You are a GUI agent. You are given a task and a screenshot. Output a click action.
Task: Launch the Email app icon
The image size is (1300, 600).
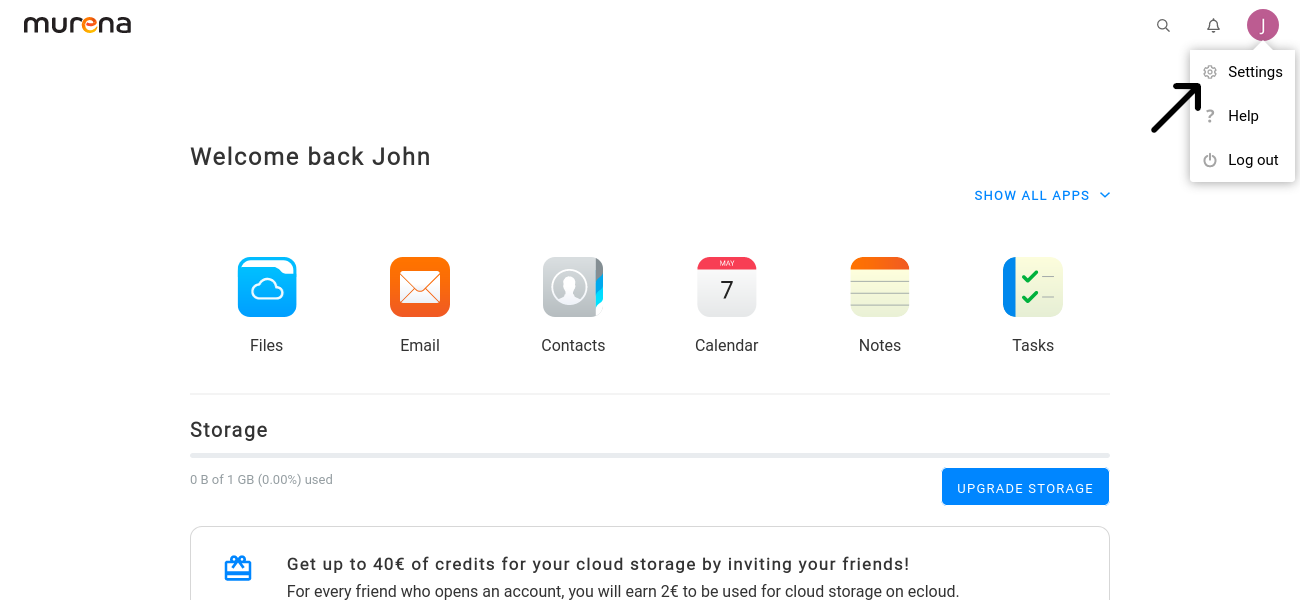(420, 287)
